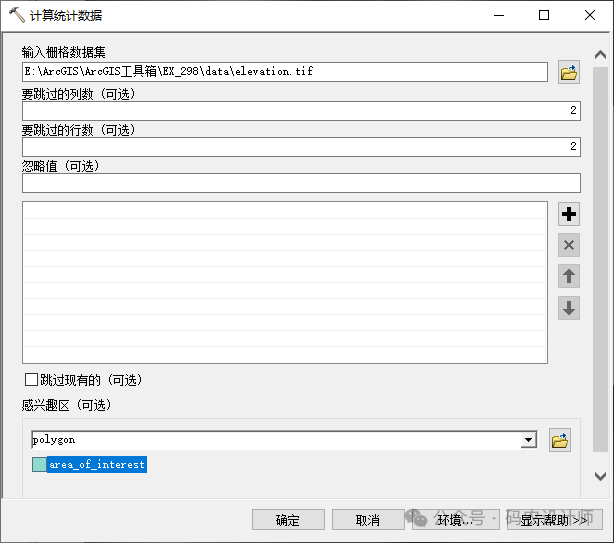Click the scrollbar down arrow in dialog
Image resolution: width=614 pixels, height=543 pixels.
point(601,477)
